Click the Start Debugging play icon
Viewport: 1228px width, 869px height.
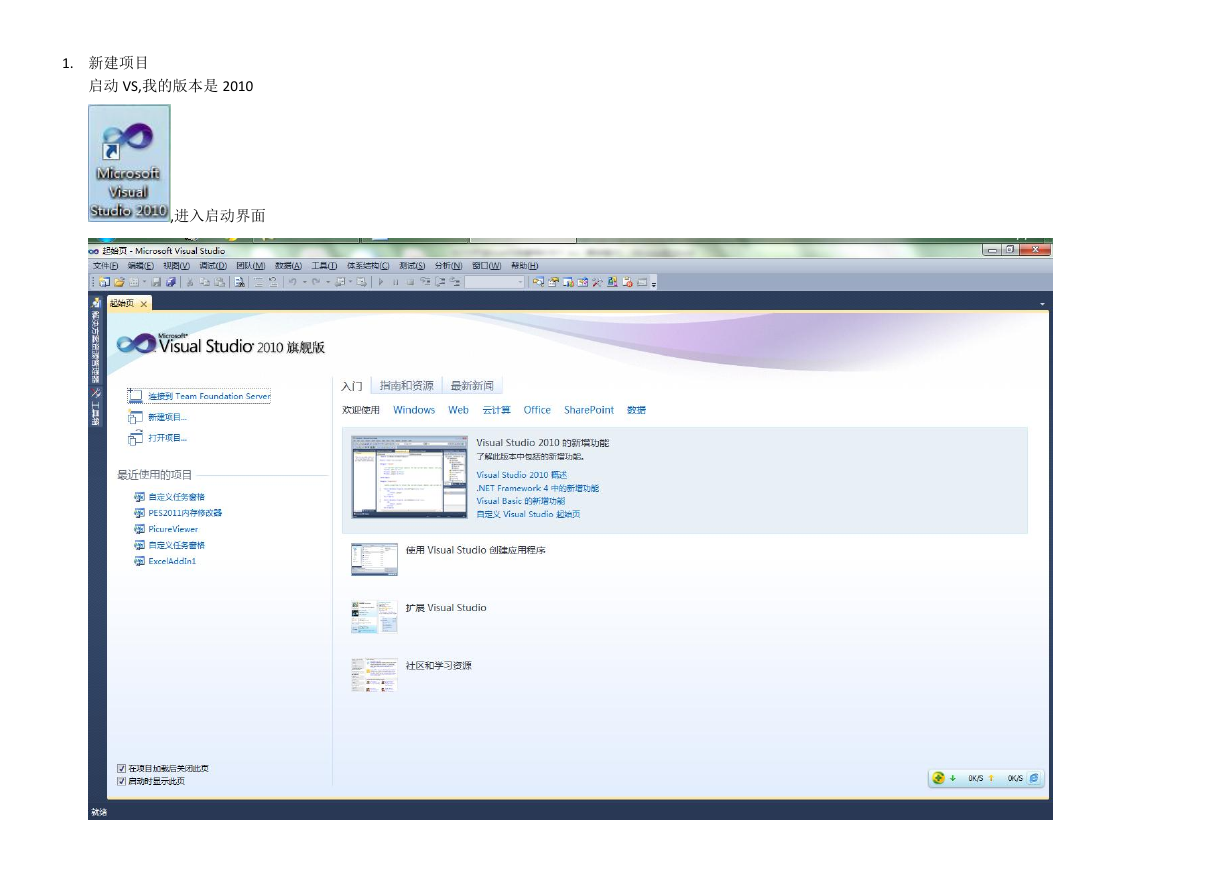pos(381,282)
